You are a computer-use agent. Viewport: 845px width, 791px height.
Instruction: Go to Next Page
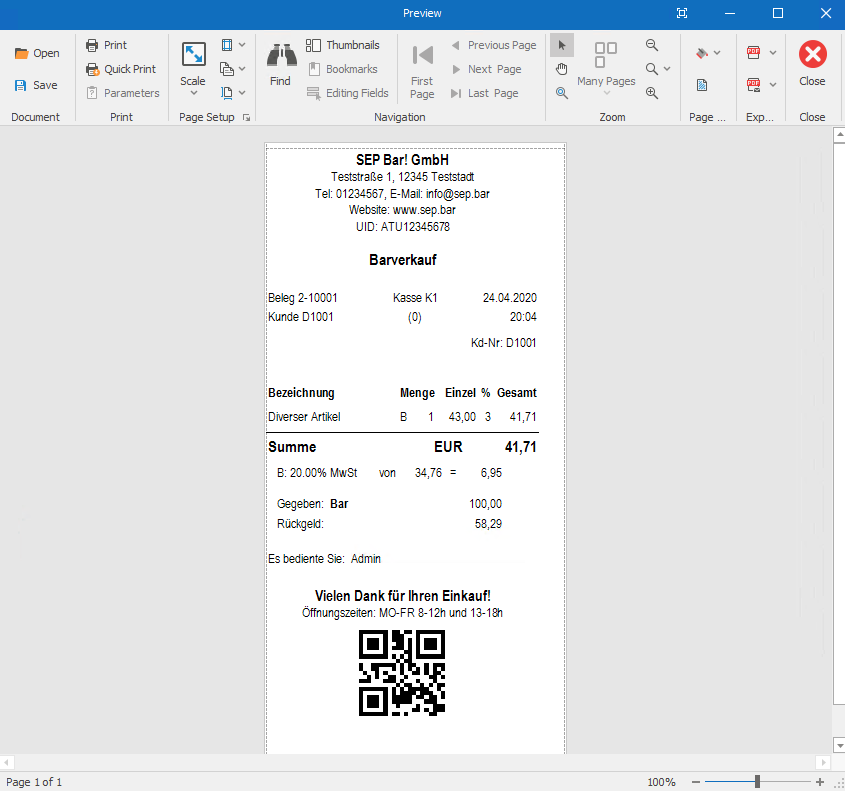click(x=486, y=69)
